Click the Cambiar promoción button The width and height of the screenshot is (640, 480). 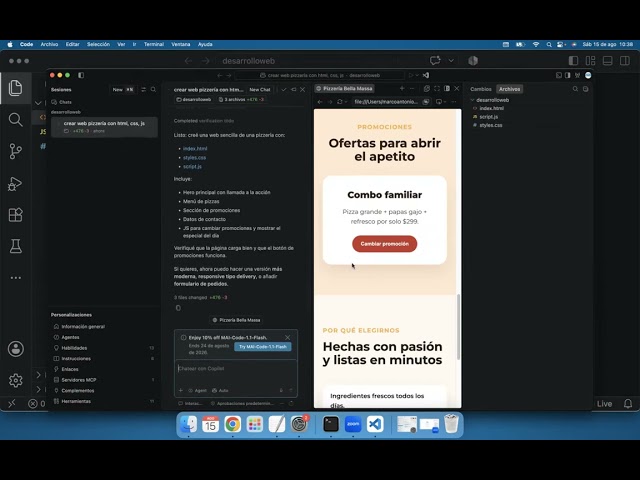pyautogui.click(x=384, y=244)
